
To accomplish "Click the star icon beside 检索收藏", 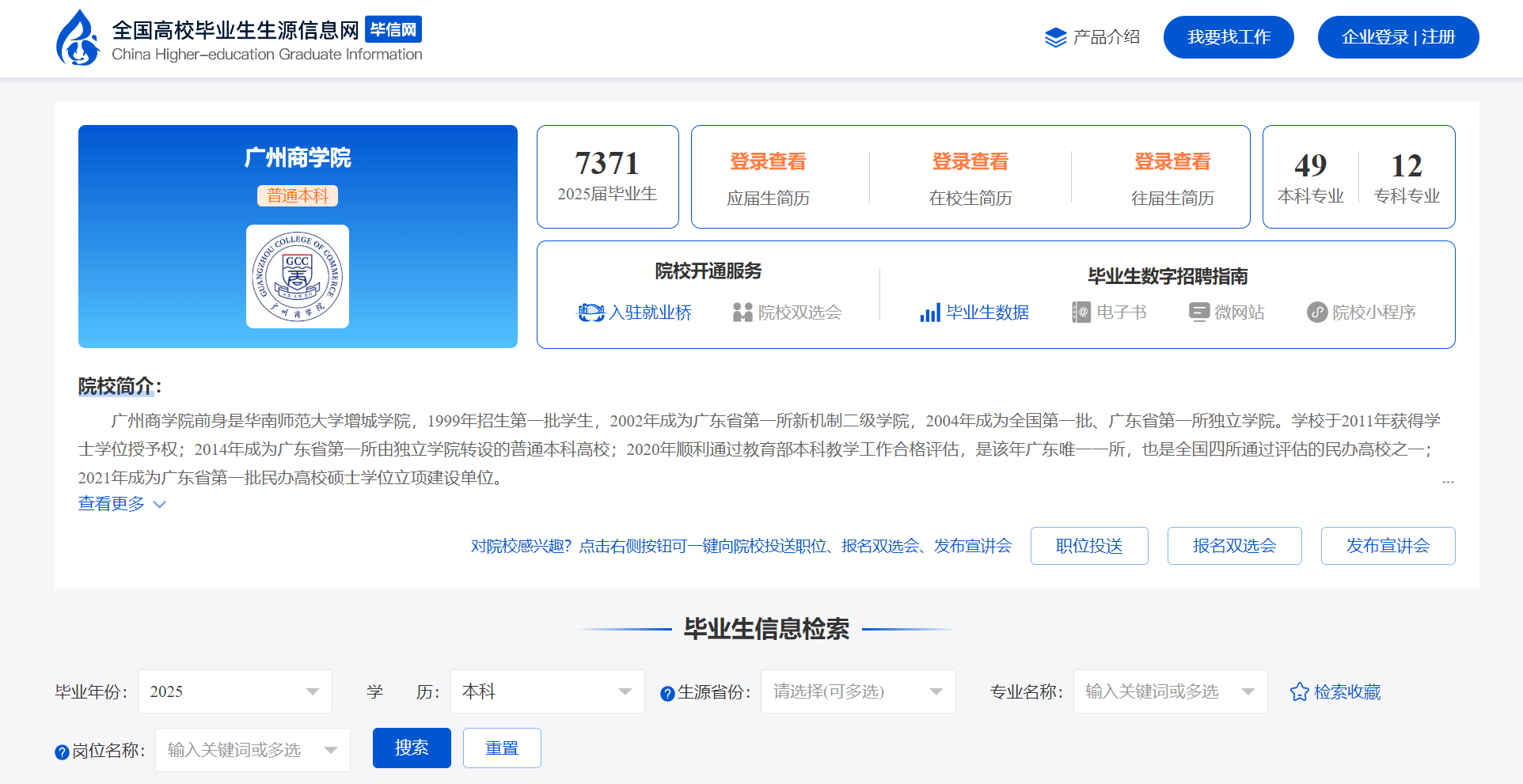I will pos(1299,692).
